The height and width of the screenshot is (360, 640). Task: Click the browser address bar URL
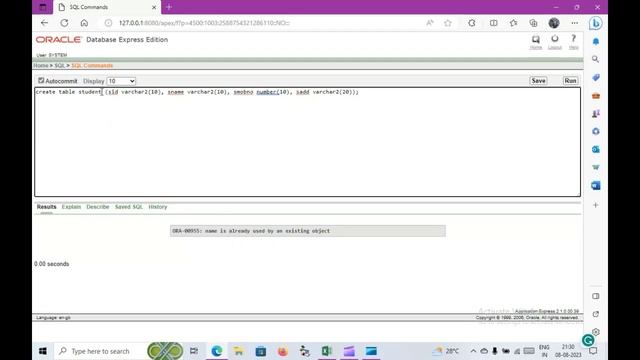click(x=204, y=23)
